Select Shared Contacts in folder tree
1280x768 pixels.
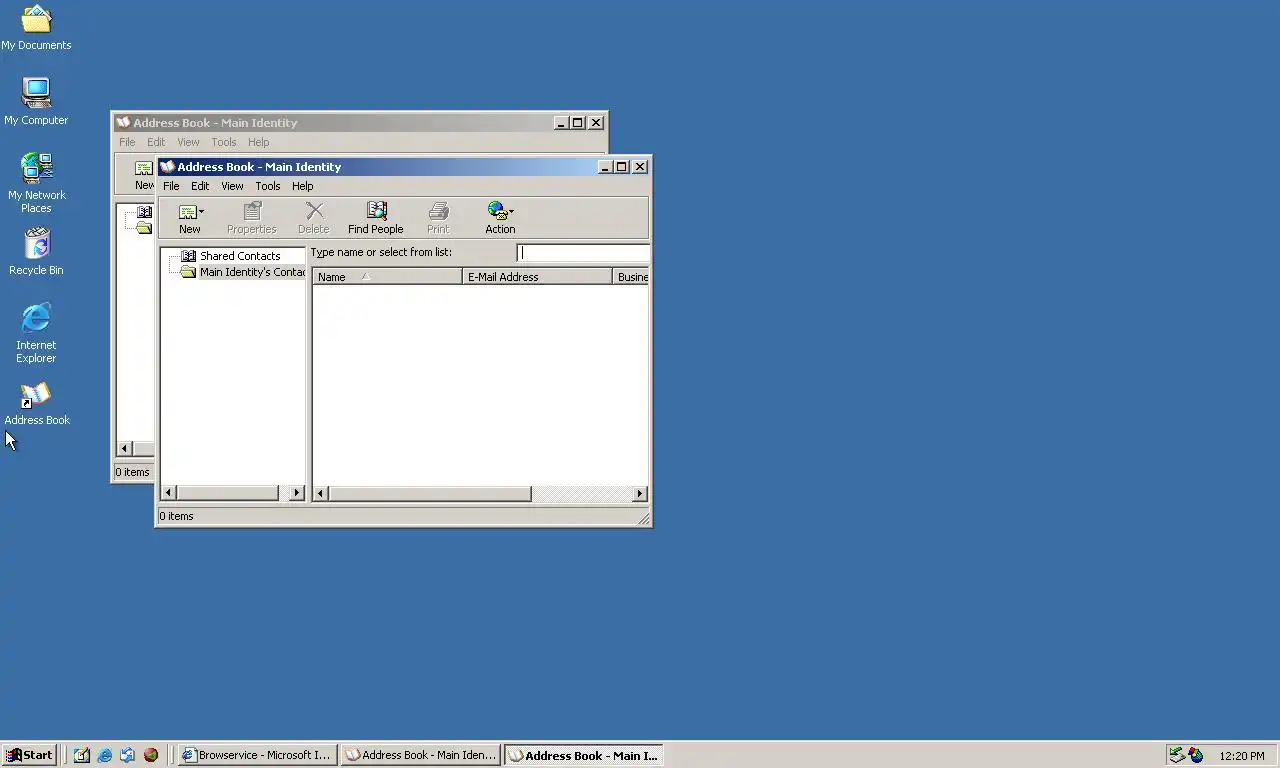240,256
